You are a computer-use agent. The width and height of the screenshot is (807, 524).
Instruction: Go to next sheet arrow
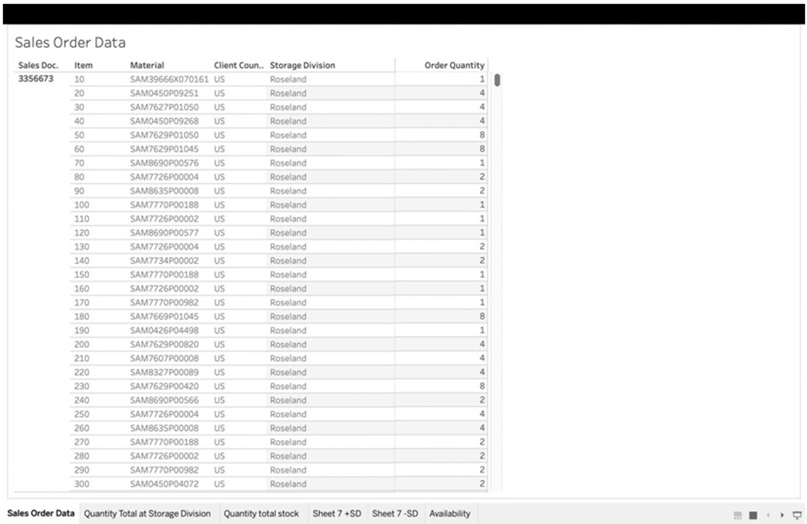tap(782, 515)
